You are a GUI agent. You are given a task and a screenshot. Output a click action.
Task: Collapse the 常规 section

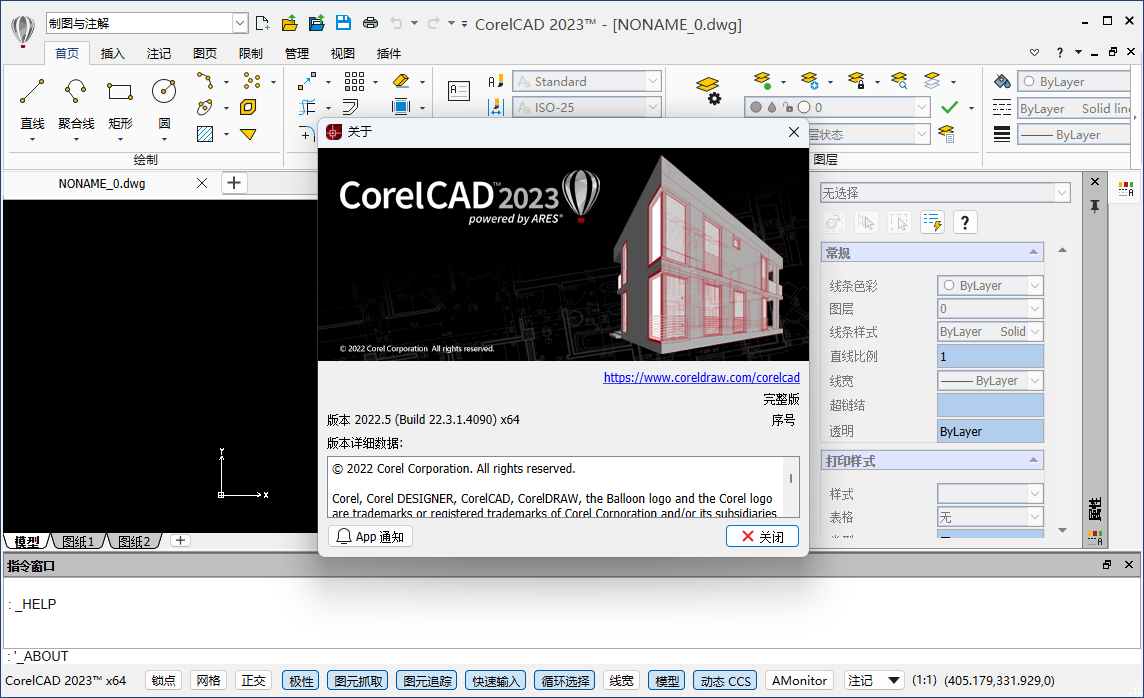coord(1033,252)
